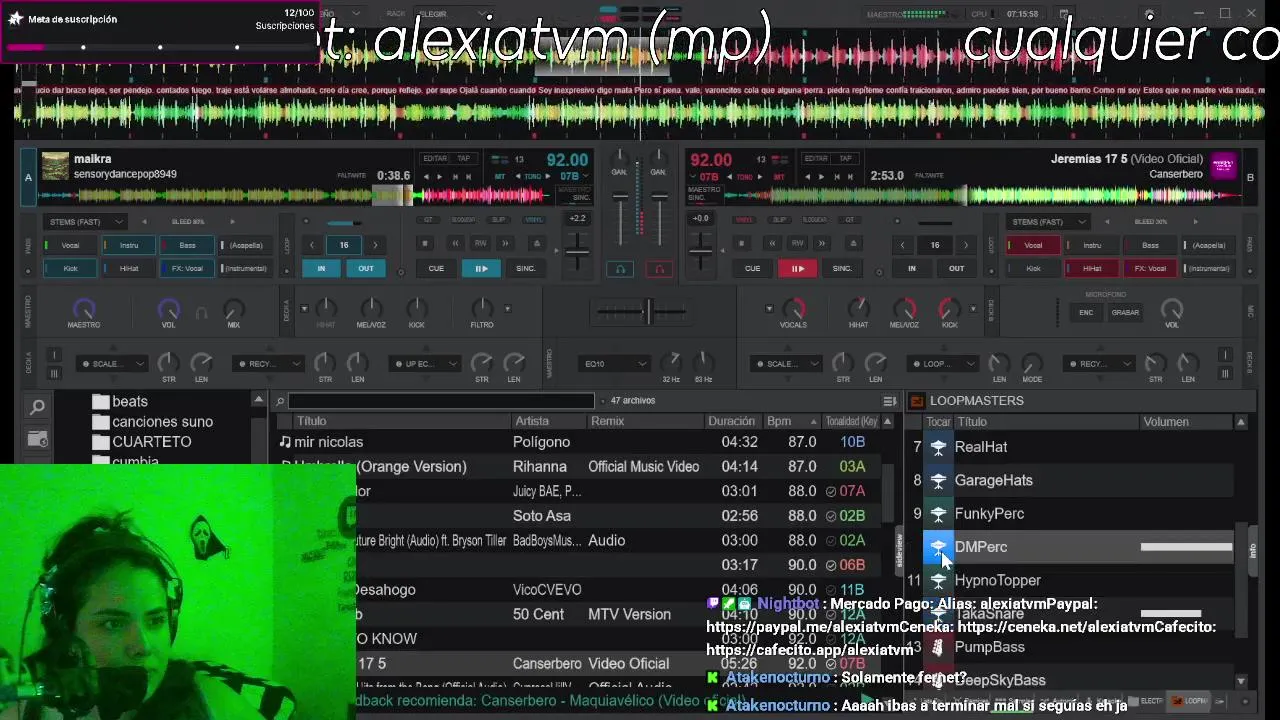
Task: Set loop OUT on deck B
Action: tap(956, 268)
